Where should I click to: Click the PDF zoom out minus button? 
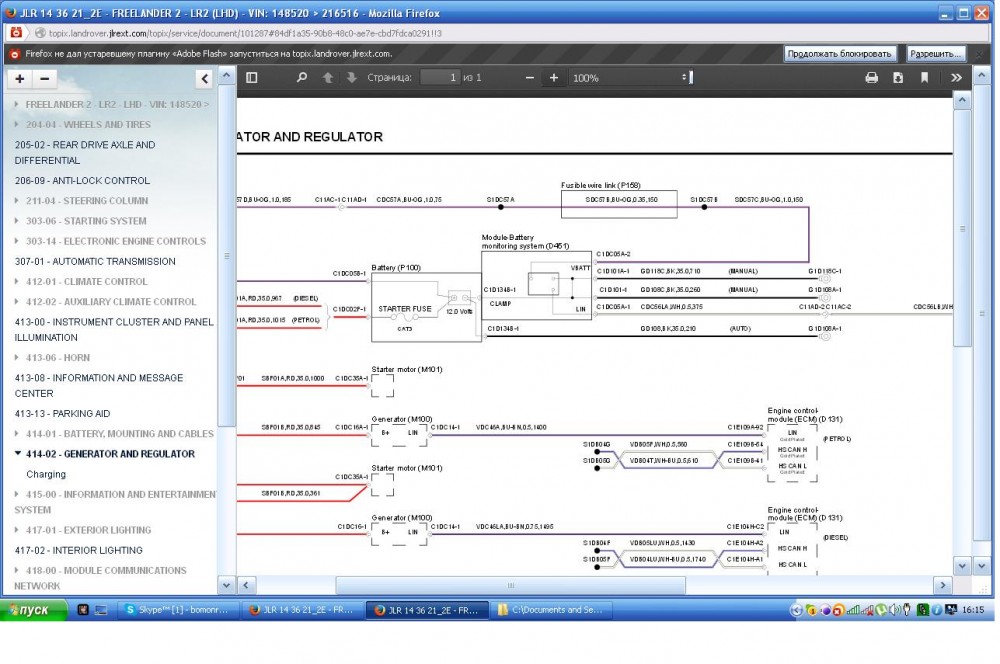[530, 78]
